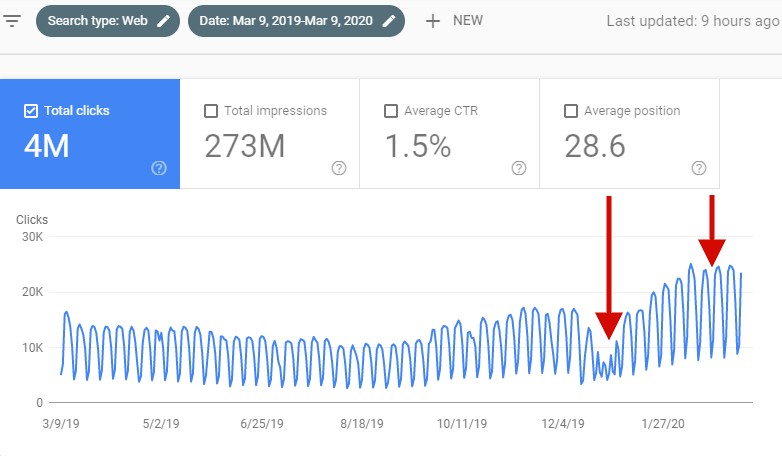Click the 10K axis label
This screenshot has height=456, width=782.
point(32,348)
